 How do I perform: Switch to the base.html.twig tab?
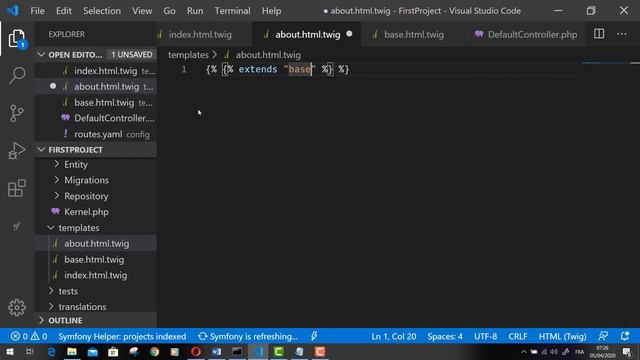coord(414,34)
